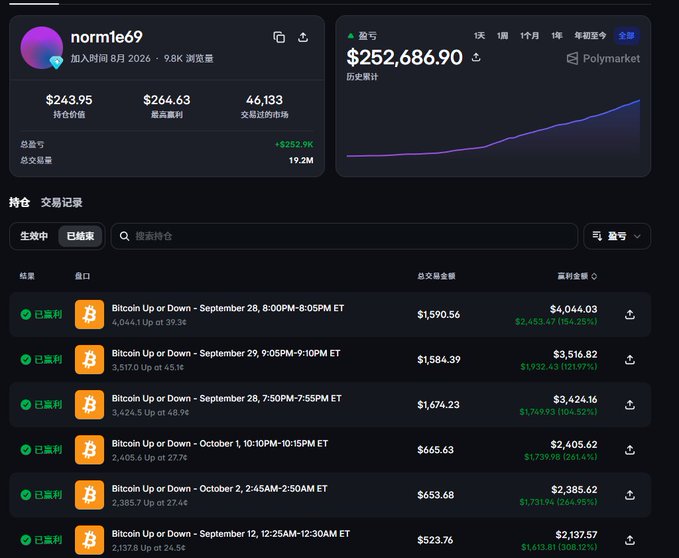Share the September 29, 9:05PM-9:10PM position
This screenshot has height=558, width=679.
[x=630, y=359]
